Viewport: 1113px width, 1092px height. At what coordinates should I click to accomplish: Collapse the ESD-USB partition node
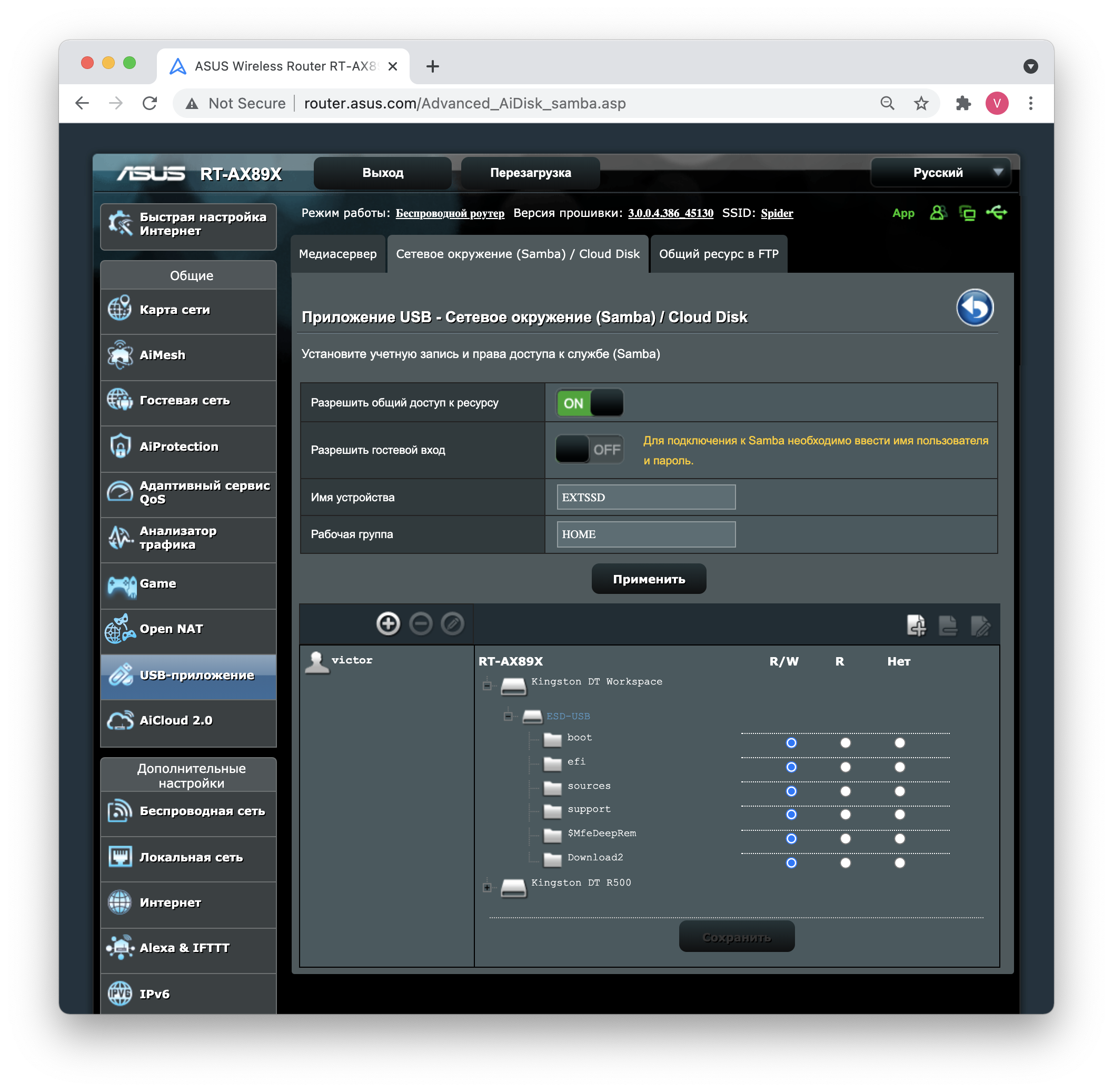click(x=508, y=716)
